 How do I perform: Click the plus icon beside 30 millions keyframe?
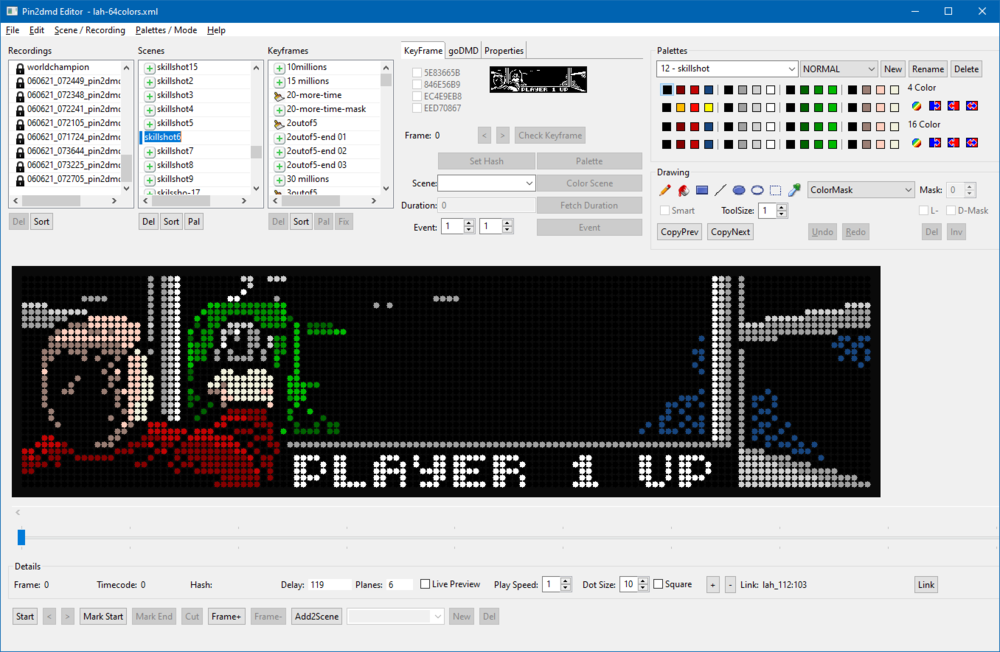point(279,180)
